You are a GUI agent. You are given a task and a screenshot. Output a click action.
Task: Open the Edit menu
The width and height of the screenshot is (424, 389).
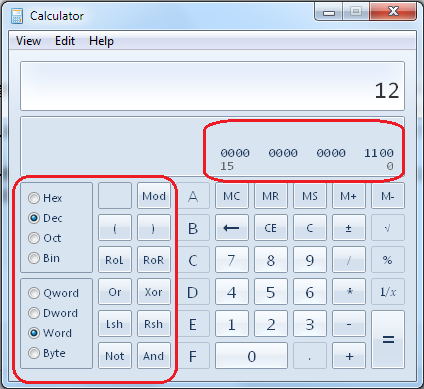(x=65, y=41)
